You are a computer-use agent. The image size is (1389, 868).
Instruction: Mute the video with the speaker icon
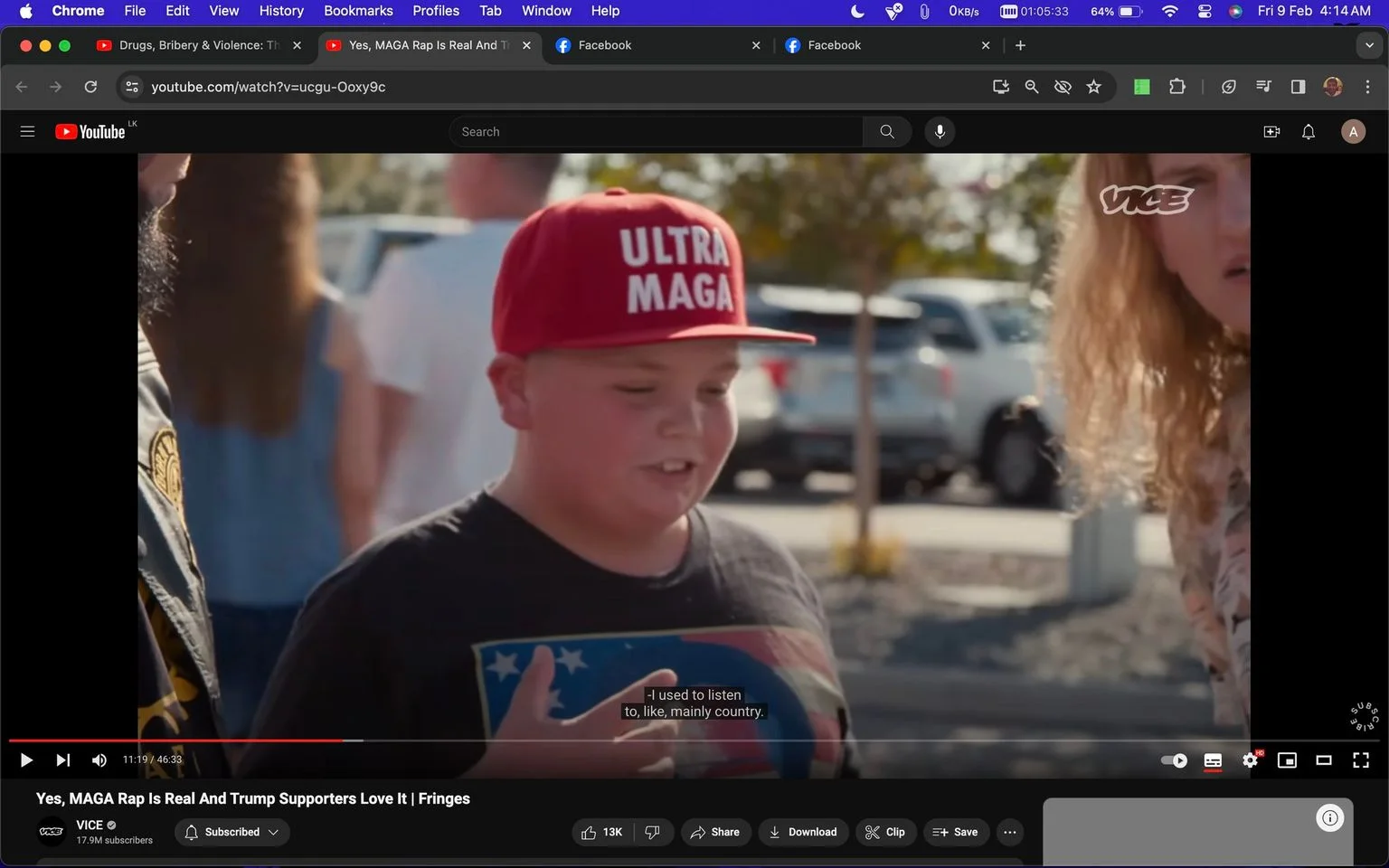pyautogui.click(x=99, y=760)
